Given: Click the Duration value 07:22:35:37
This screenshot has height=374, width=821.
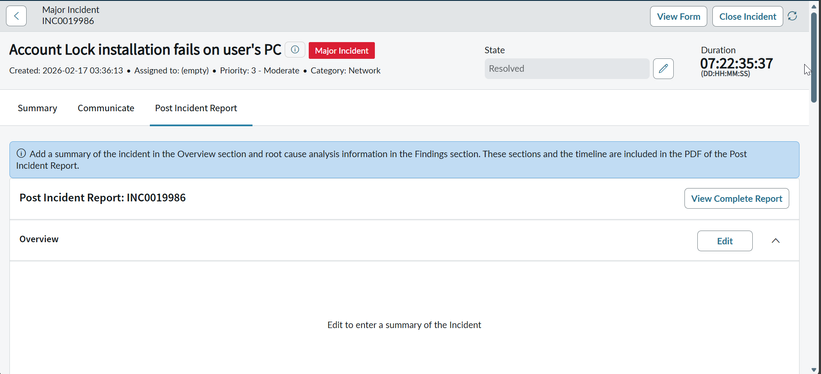Looking at the screenshot, I should coord(736,63).
